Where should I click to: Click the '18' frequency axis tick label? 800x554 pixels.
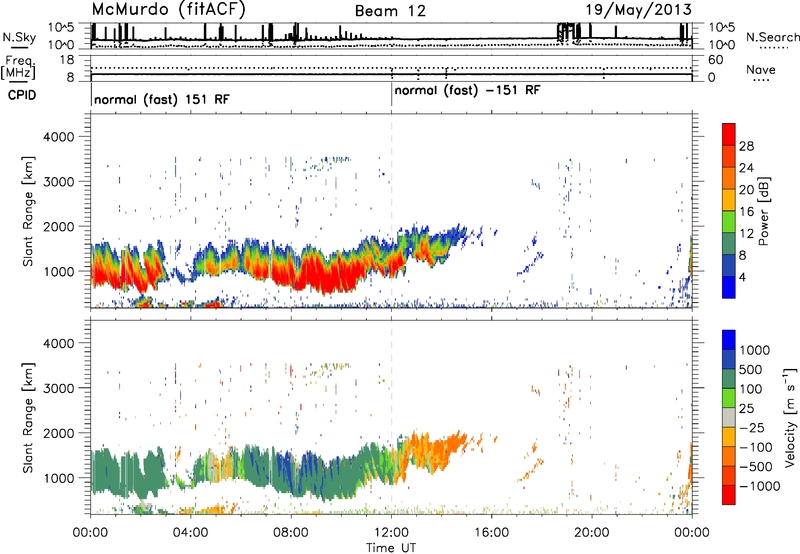(66, 60)
